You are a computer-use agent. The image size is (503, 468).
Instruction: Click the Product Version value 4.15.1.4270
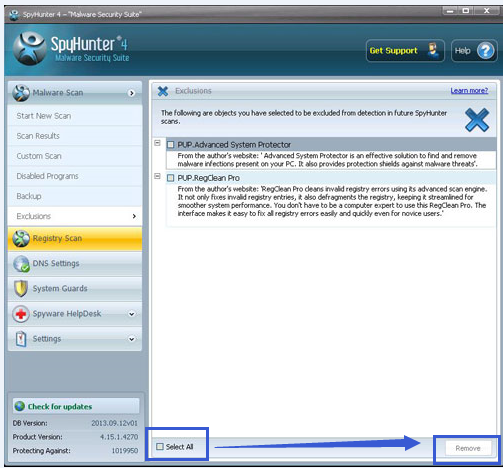click(119, 437)
